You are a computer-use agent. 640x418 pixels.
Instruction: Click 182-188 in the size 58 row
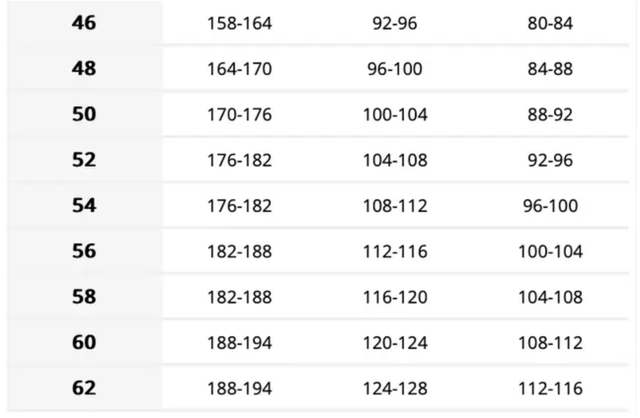point(240,297)
